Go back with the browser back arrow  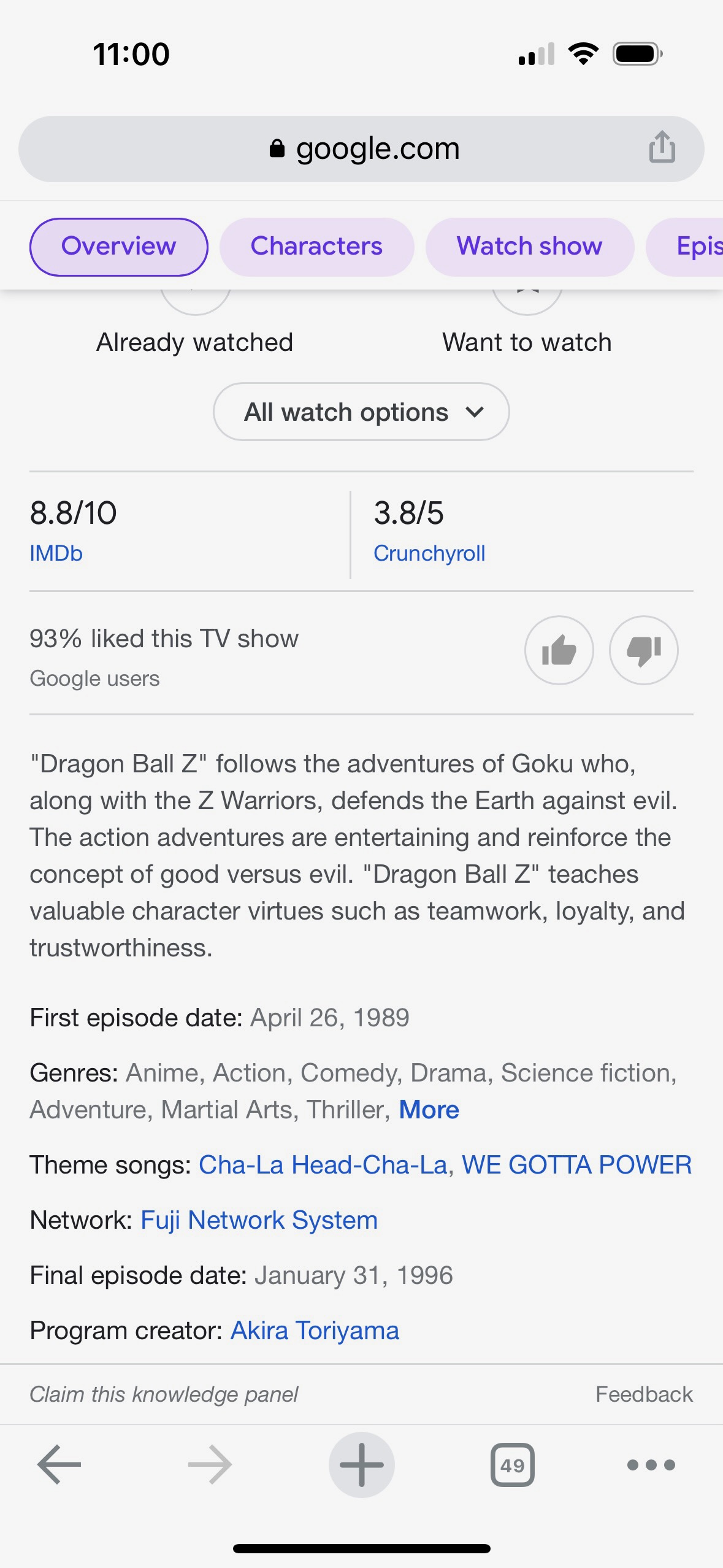click(x=59, y=1464)
